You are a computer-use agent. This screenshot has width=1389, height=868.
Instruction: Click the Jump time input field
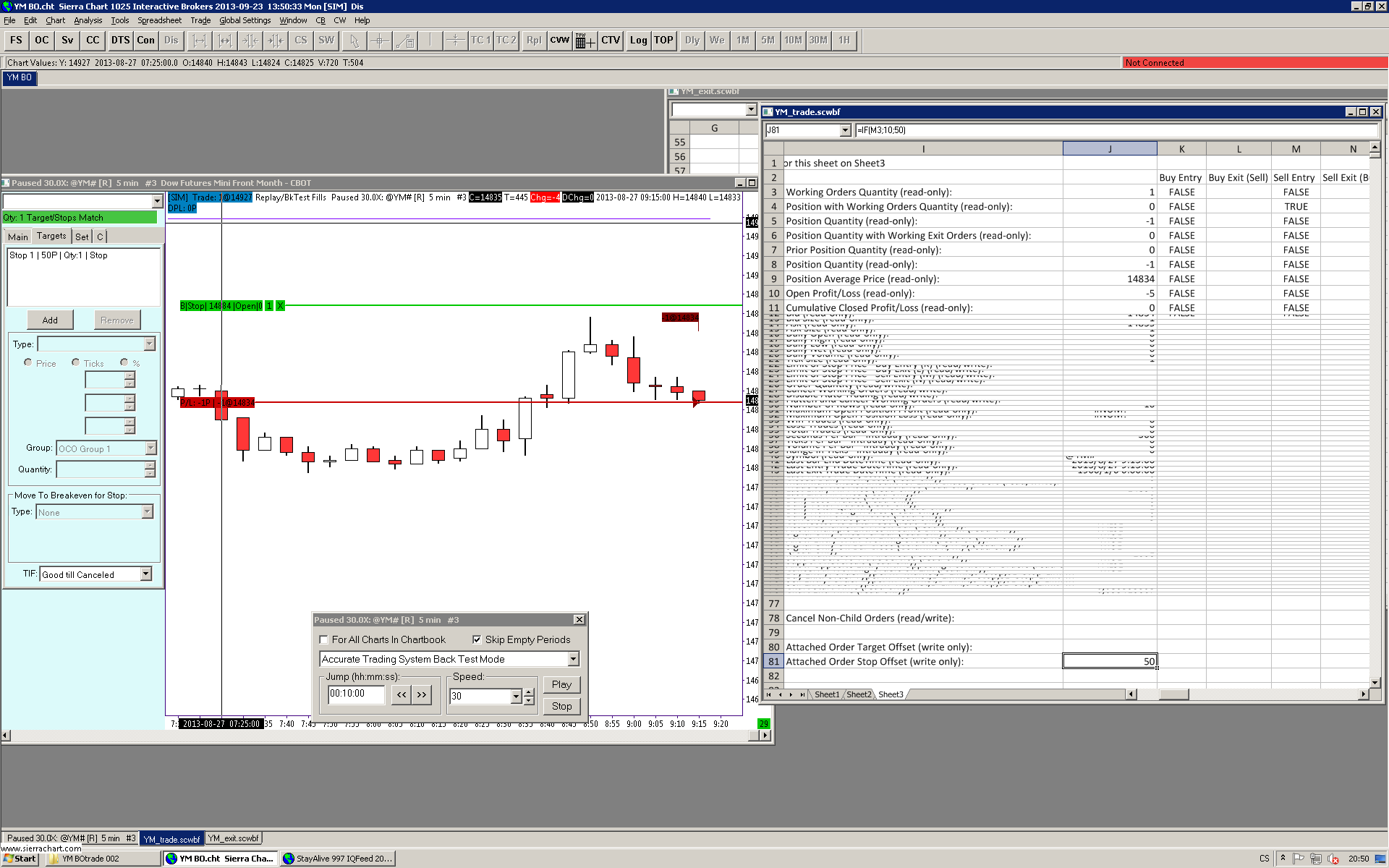(356, 694)
